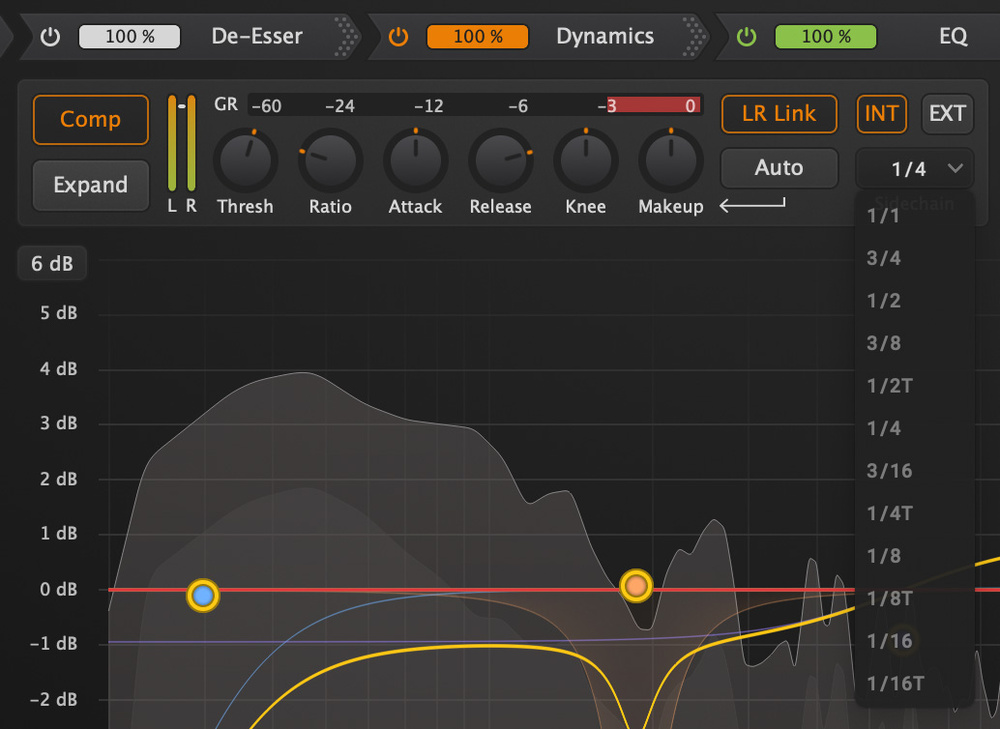
Task: Click the Ratio knob
Action: pos(330,159)
